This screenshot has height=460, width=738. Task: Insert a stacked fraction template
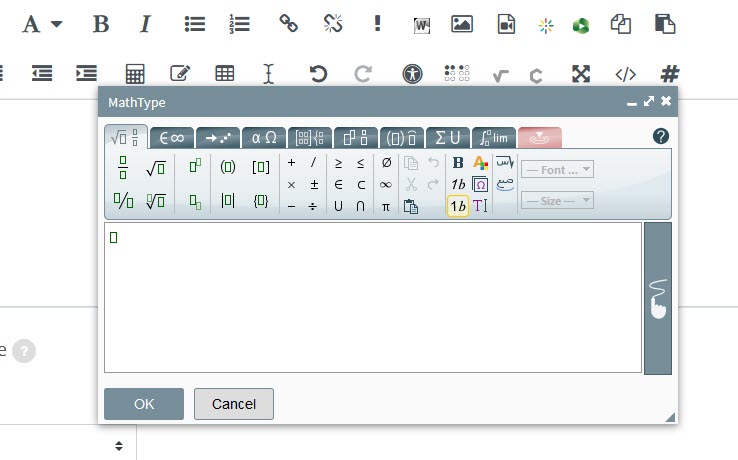click(x=123, y=168)
